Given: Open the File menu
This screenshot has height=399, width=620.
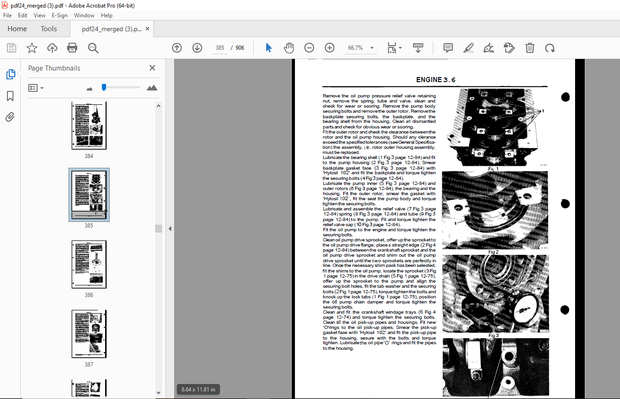Looking at the screenshot, I should 8,15.
